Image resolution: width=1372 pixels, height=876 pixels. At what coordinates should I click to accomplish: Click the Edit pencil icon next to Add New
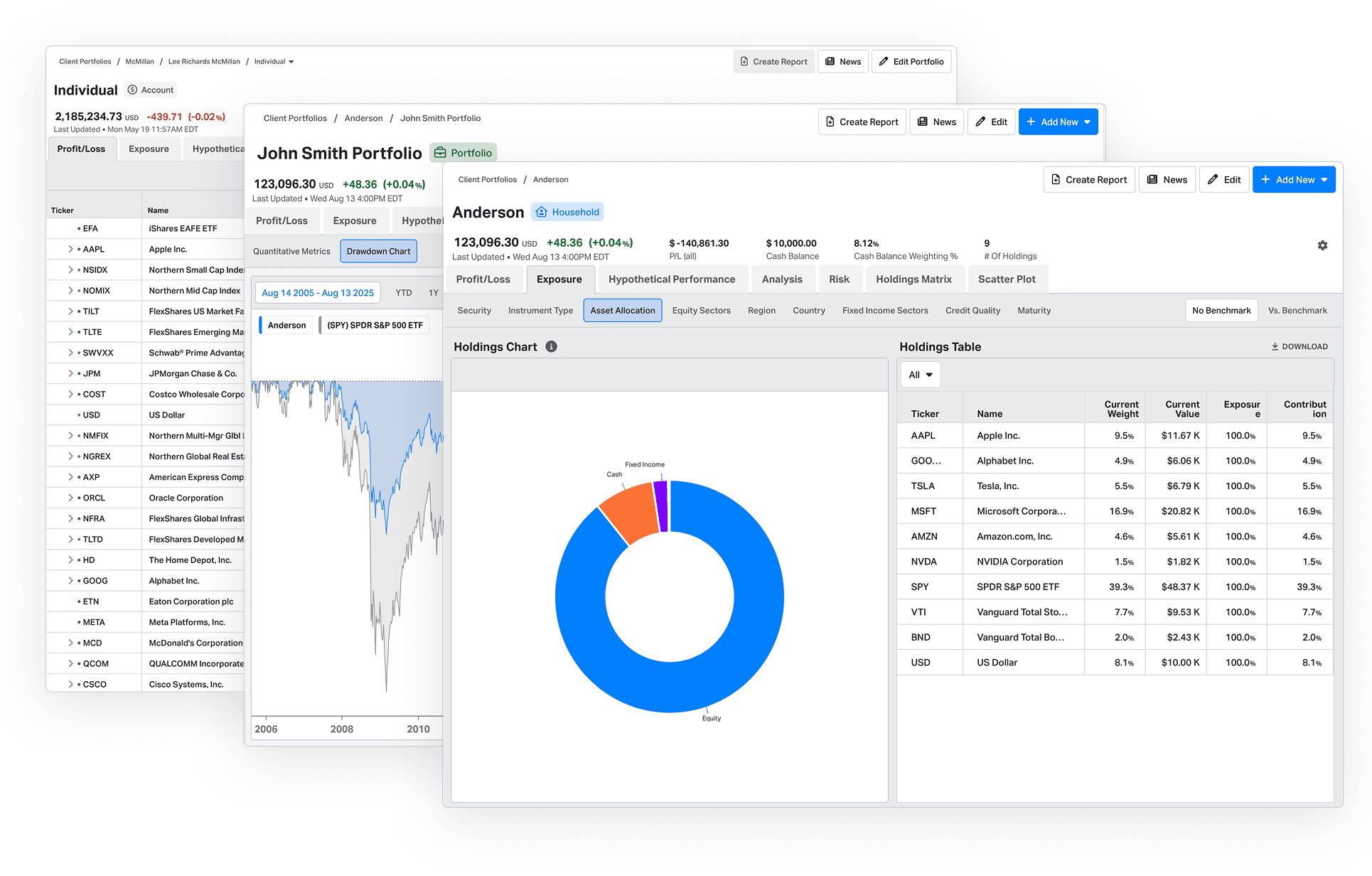[x=1223, y=179]
